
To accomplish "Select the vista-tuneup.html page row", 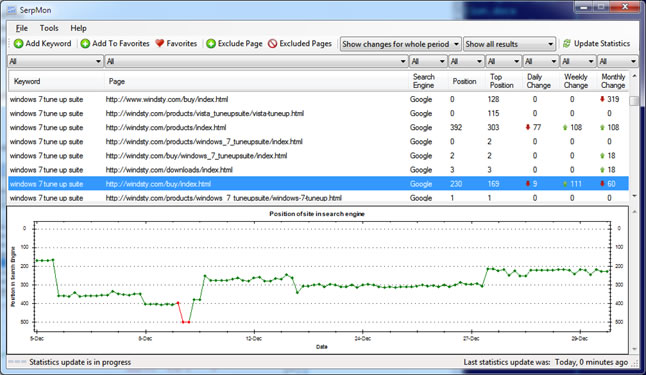I will tap(318, 113).
